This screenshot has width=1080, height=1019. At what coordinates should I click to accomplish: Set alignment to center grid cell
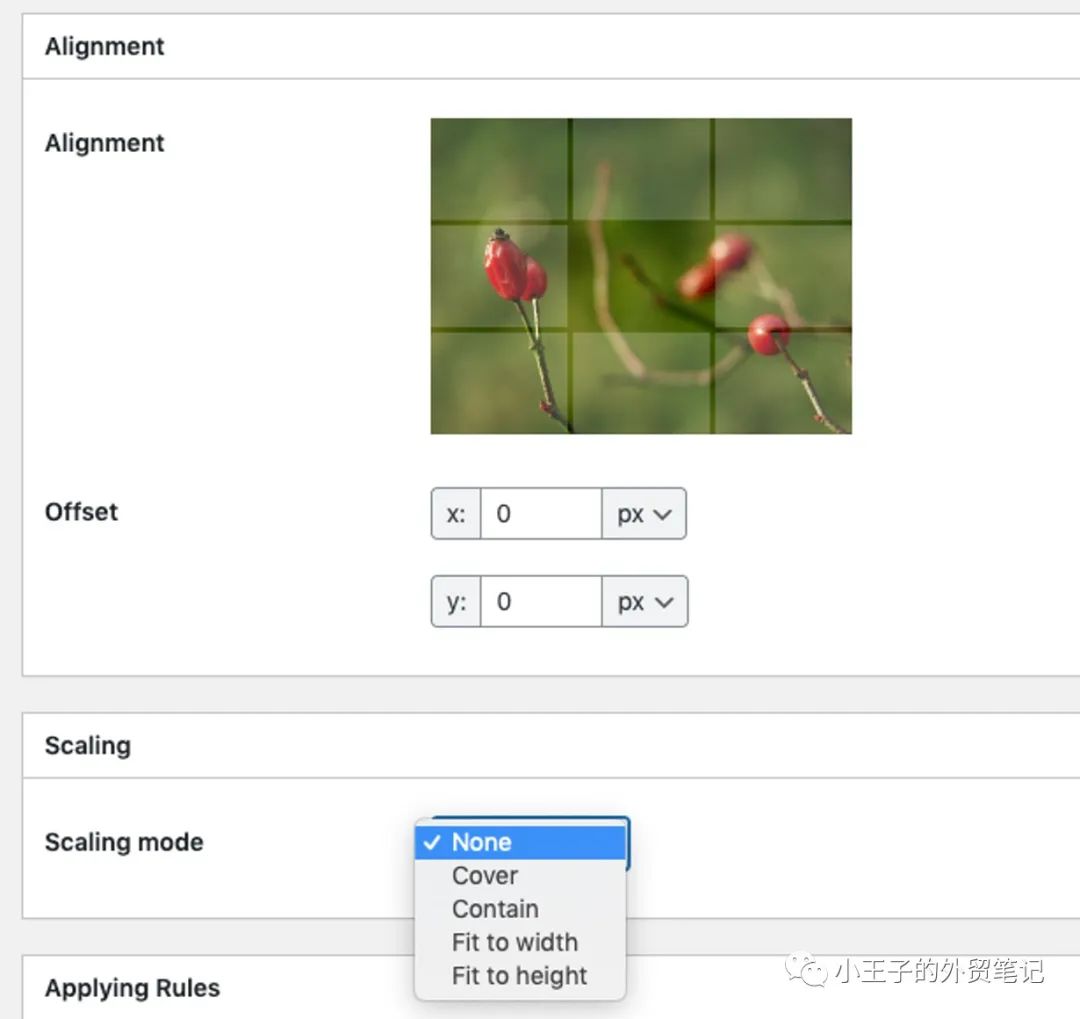641,276
